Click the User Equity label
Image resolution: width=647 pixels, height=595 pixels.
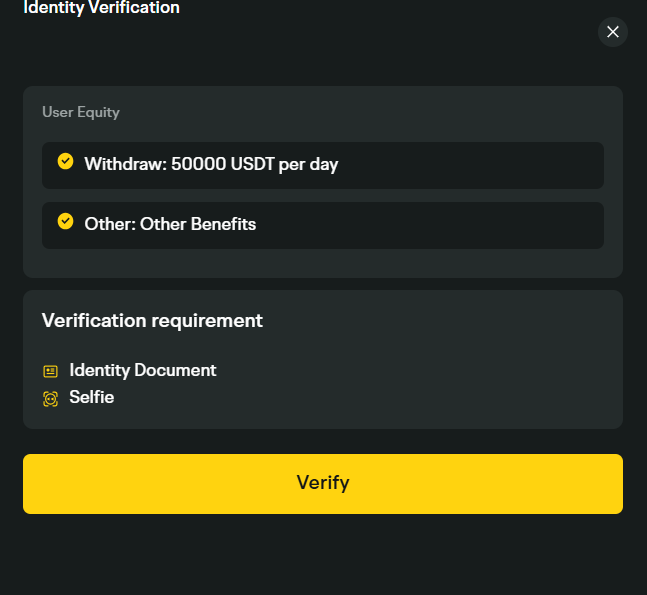pyautogui.click(x=81, y=112)
